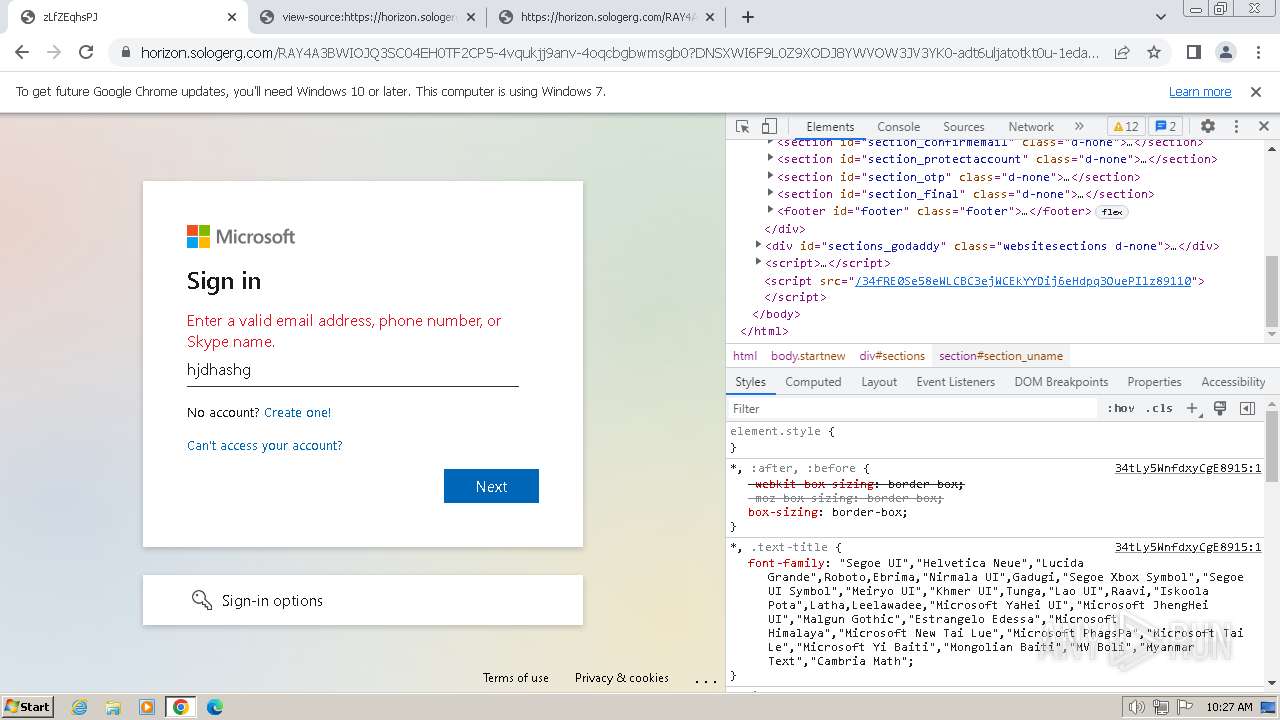1280x720 pixels.
Task: Click the blue Next button
Action: [491, 486]
